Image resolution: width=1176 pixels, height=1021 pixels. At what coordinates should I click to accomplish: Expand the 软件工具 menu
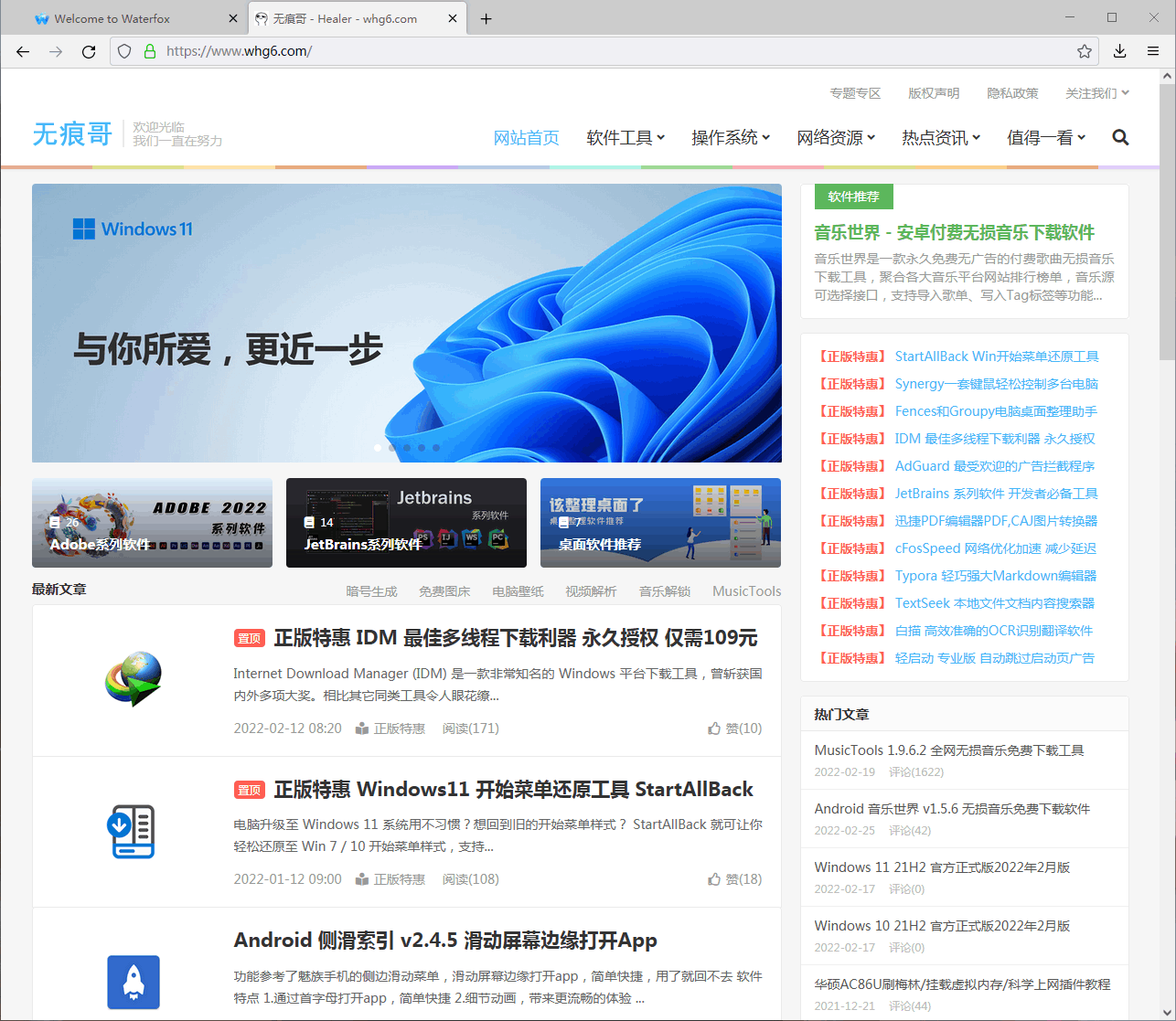click(625, 138)
